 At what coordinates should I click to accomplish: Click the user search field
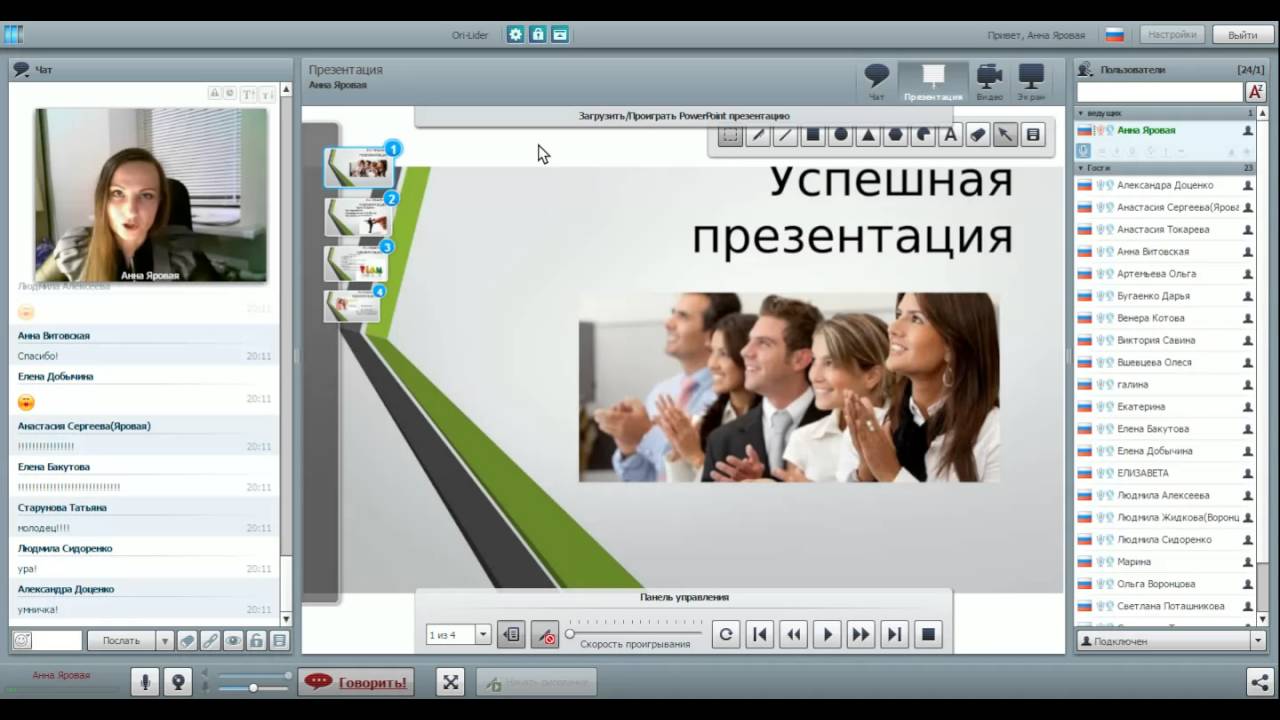click(1160, 92)
